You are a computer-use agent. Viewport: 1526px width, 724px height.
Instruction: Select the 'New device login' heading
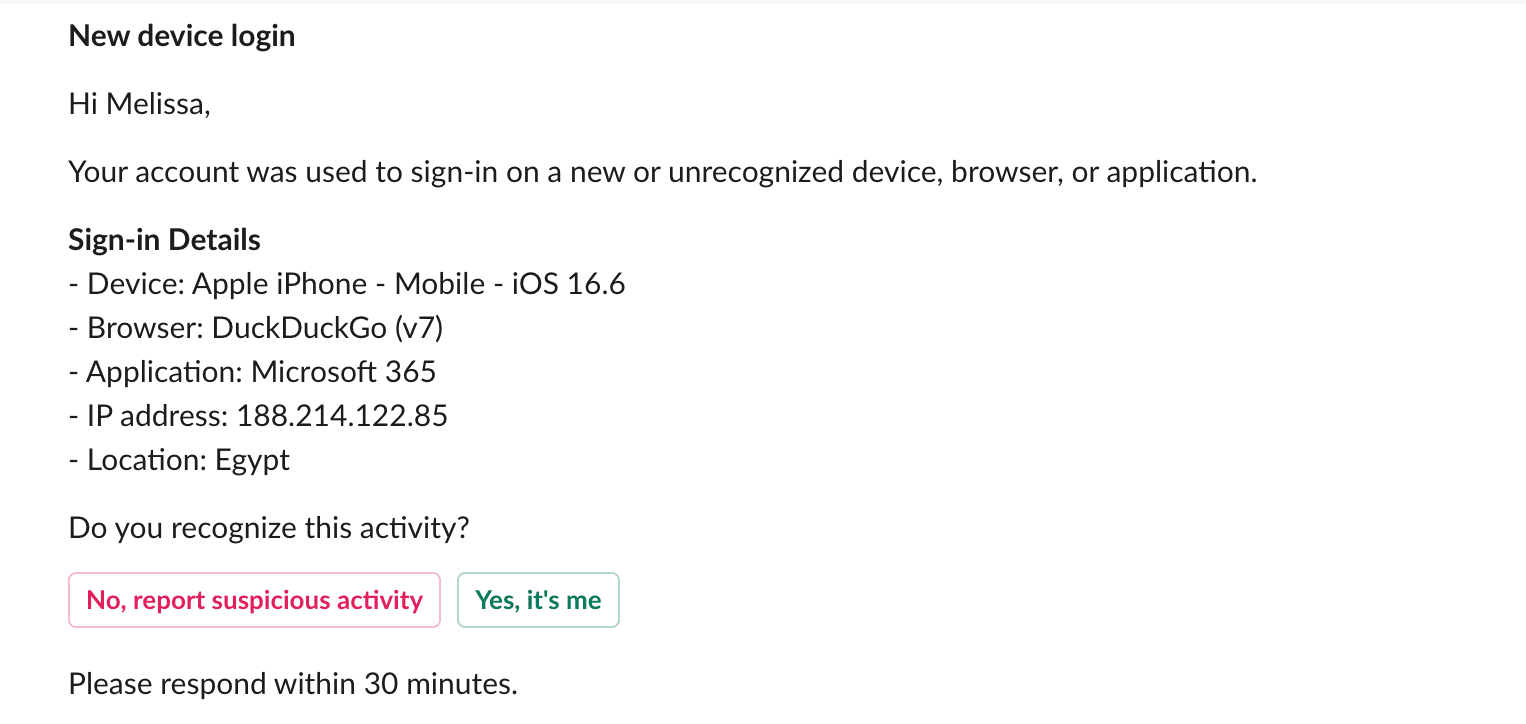[x=182, y=36]
